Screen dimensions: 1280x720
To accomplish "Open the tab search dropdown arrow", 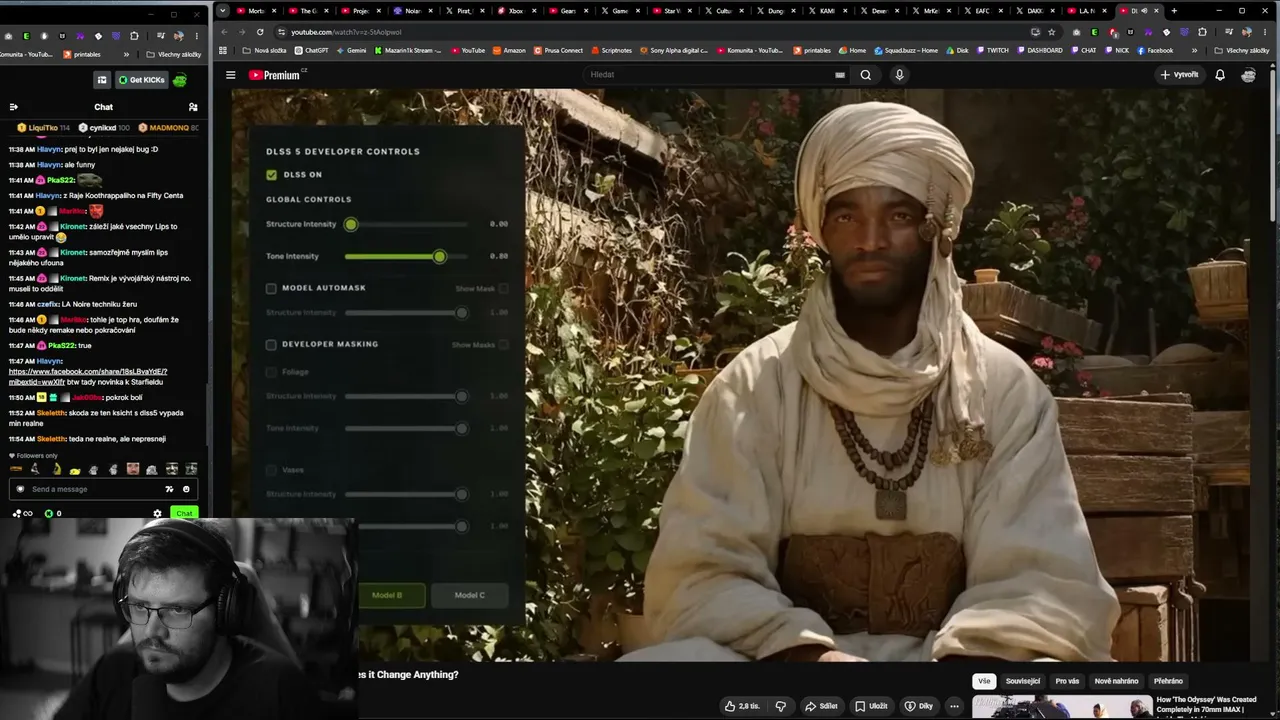I will 223,11.
